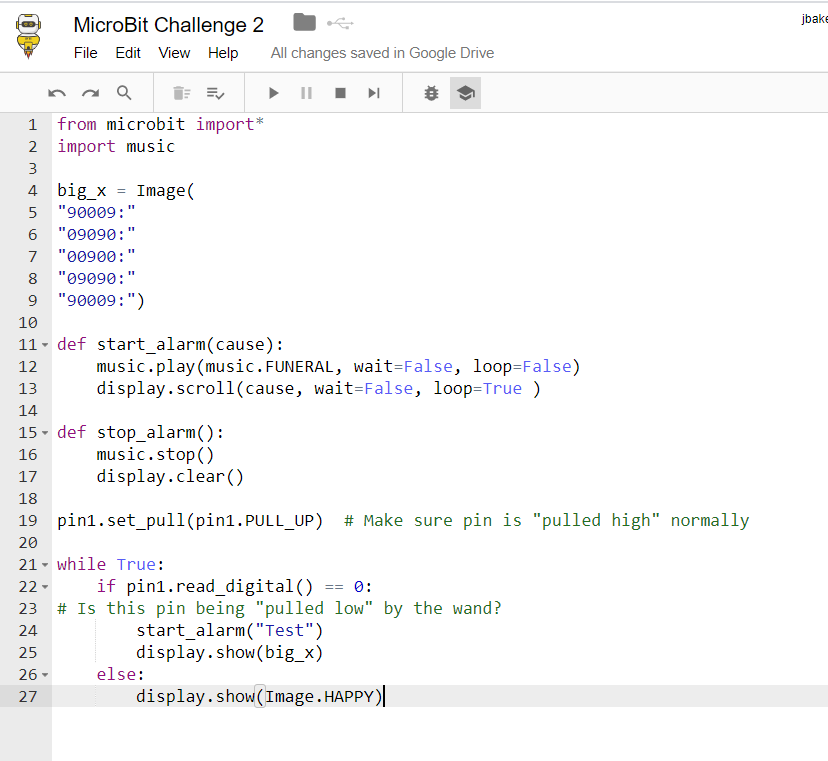Open files with the folder icon
The height and width of the screenshot is (761, 828).
click(304, 22)
